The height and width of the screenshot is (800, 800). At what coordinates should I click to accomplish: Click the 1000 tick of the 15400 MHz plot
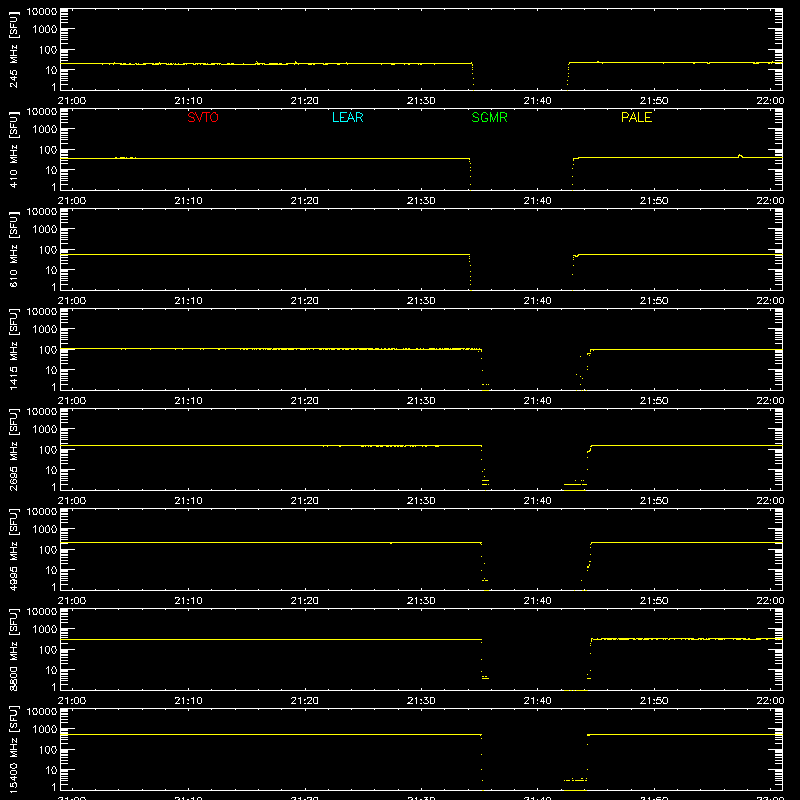coord(45,729)
